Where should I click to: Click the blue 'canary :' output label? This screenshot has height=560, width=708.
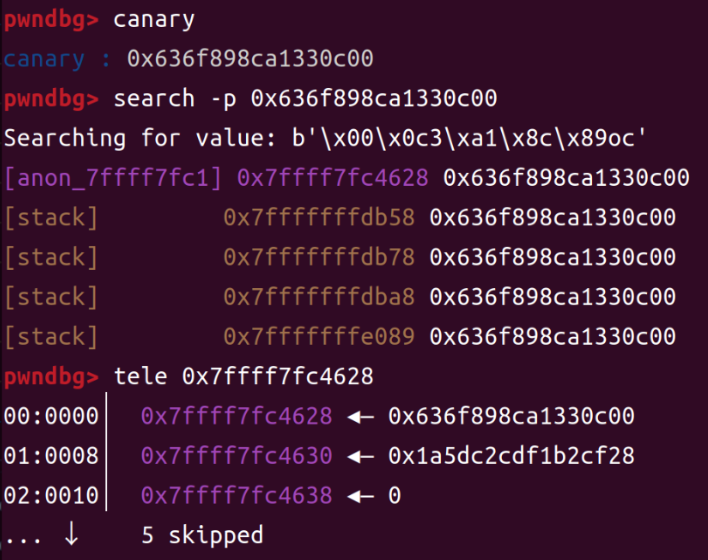coord(57,59)
